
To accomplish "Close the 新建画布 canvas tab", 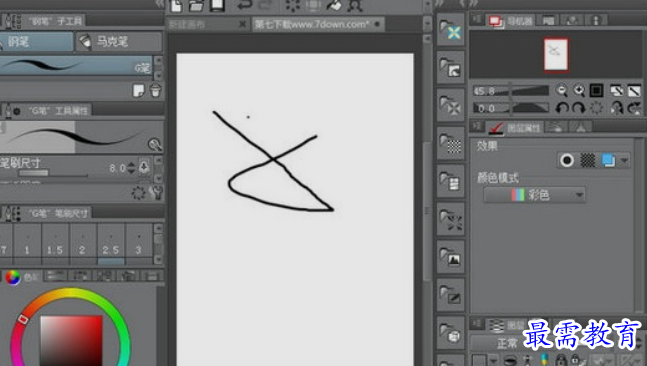I will [242, 25].
